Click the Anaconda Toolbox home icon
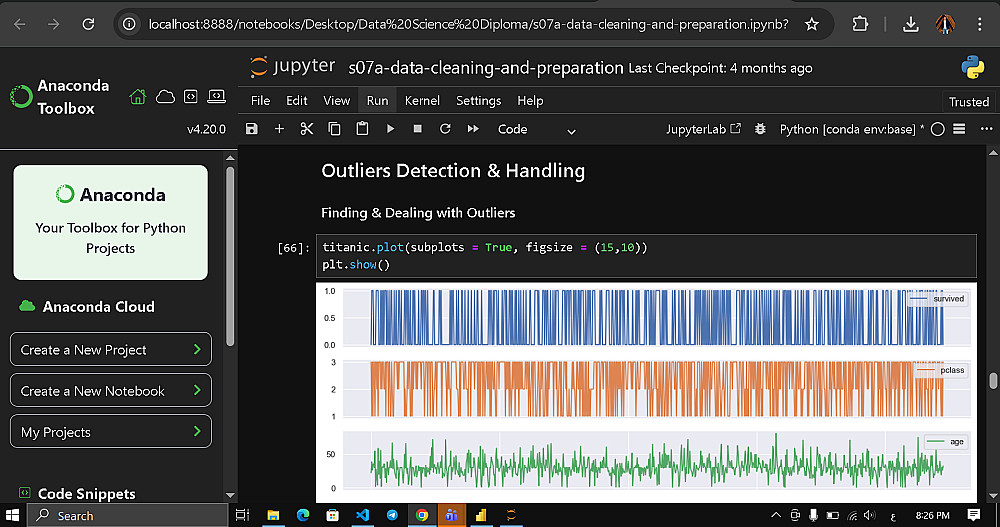1000x527 pixels. tap(138, 97)
